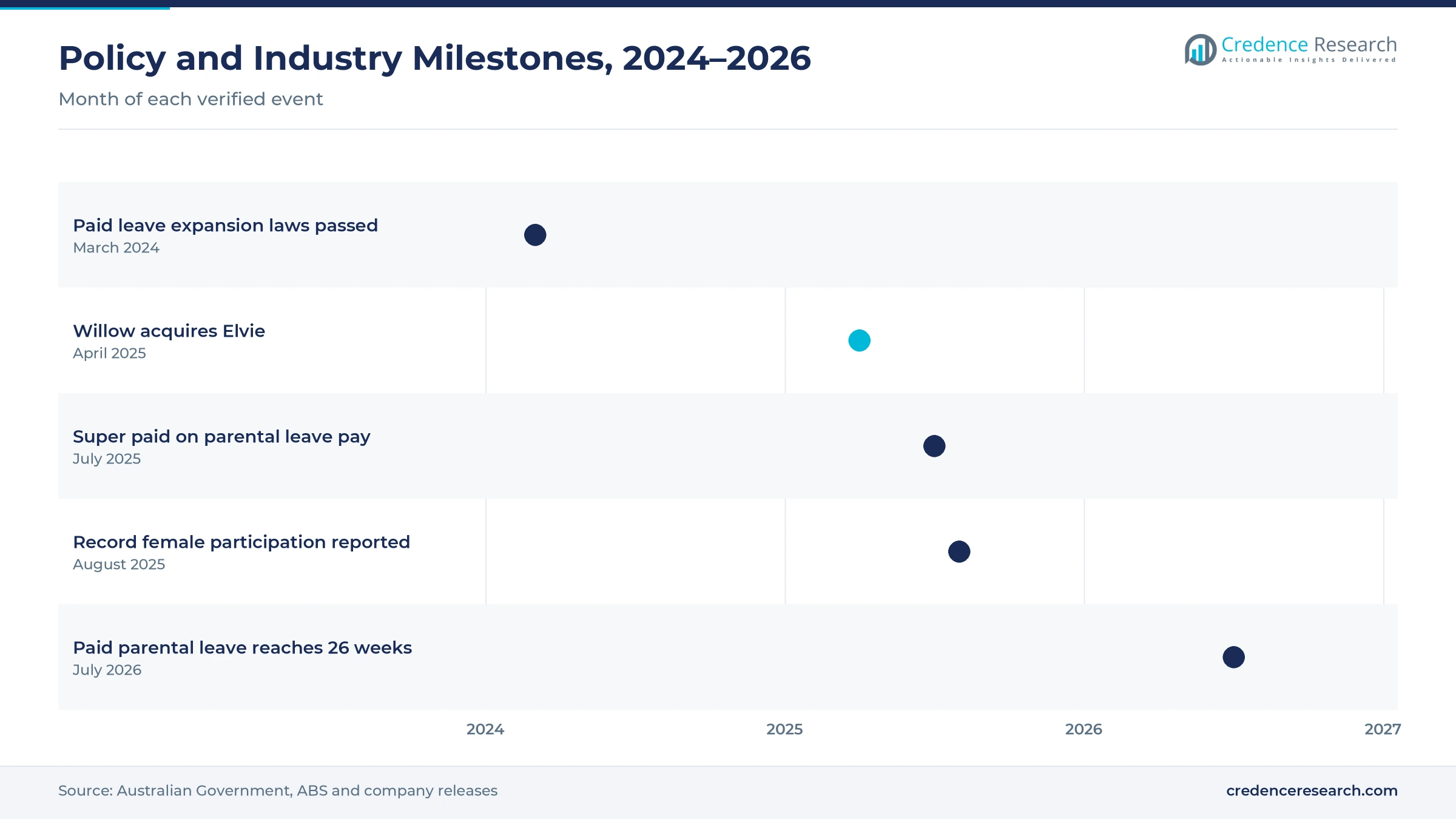Click the 'August 2025' date text
The width and height of the screenshot is (1456, 819).
[x=119, y=564]
